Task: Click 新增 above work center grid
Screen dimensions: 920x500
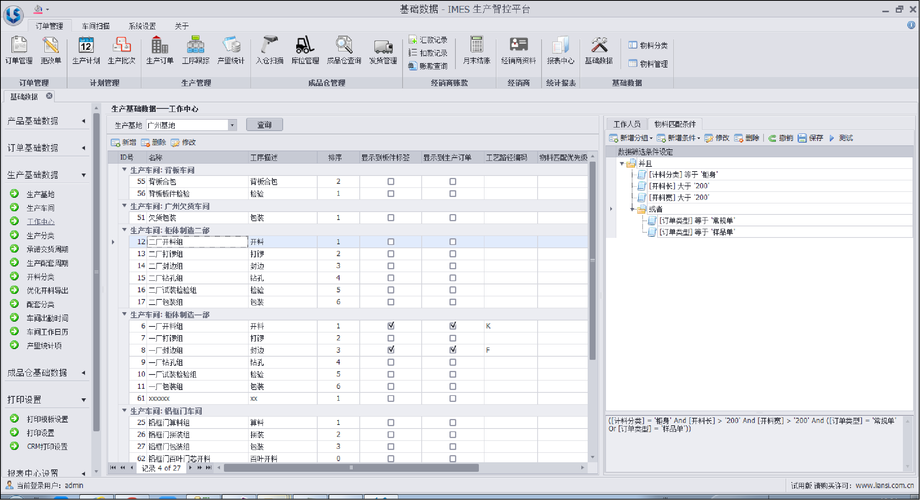Action: pyautogui.click(x=124, y=143)
